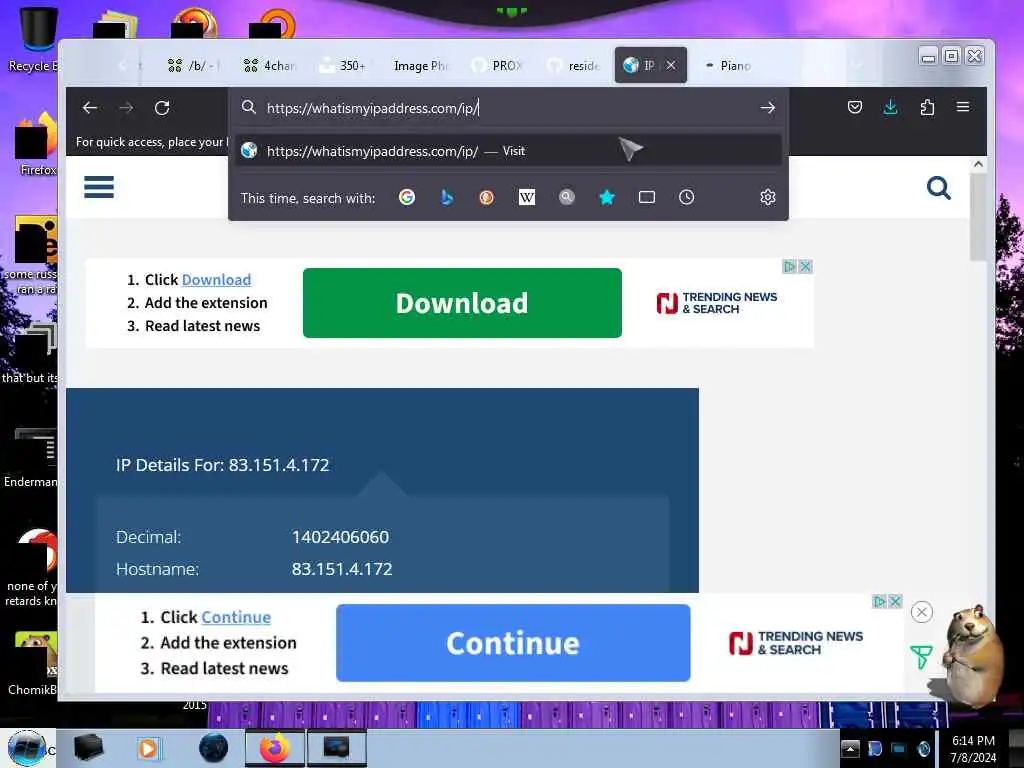The height and width of the screenshot is (768, 1024).
Task: Click the browser Back arrow
Action: pyautogui.click(x=90, y=108)
